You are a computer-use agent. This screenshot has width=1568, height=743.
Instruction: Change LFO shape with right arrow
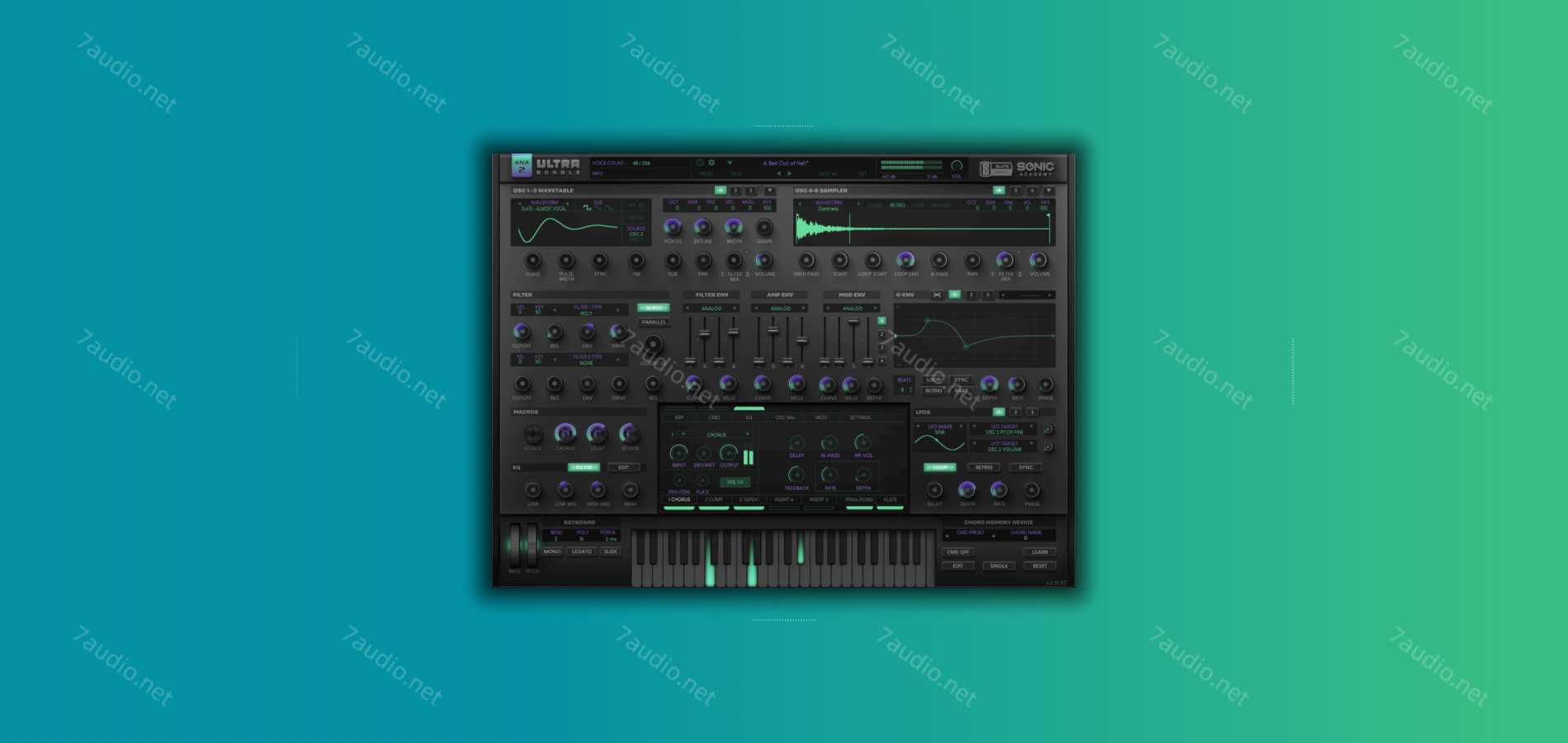click(x=962, y=427)
